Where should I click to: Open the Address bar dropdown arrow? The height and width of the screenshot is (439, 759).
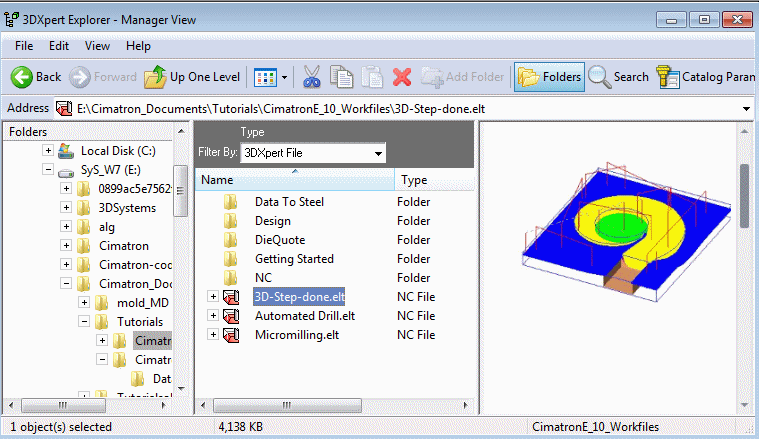pos(747,108)
